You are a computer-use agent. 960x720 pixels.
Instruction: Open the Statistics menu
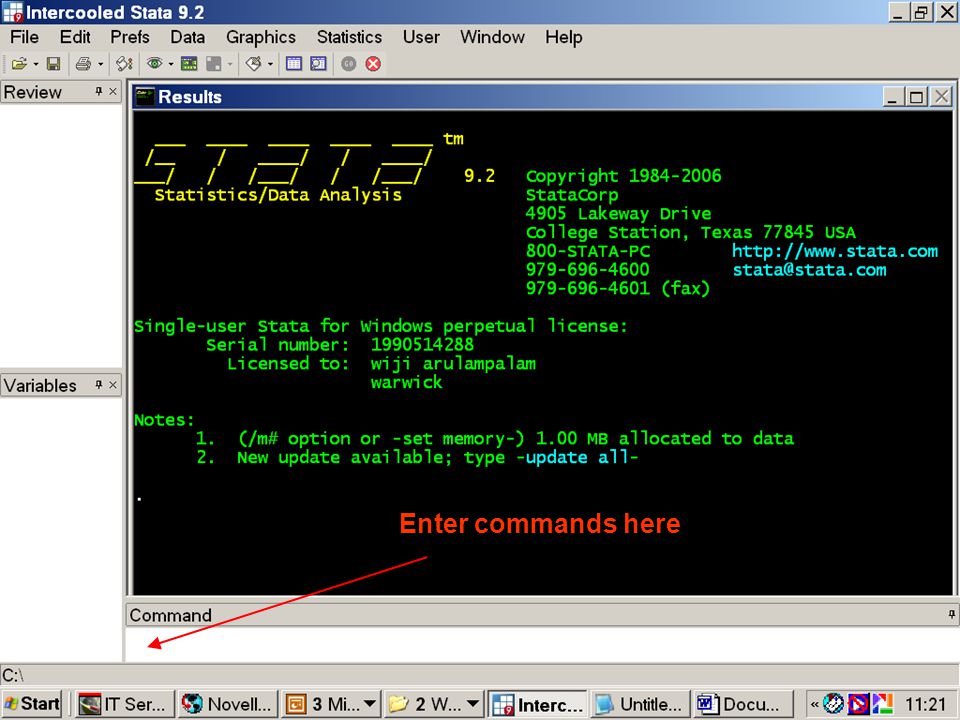tap(349, 37)
